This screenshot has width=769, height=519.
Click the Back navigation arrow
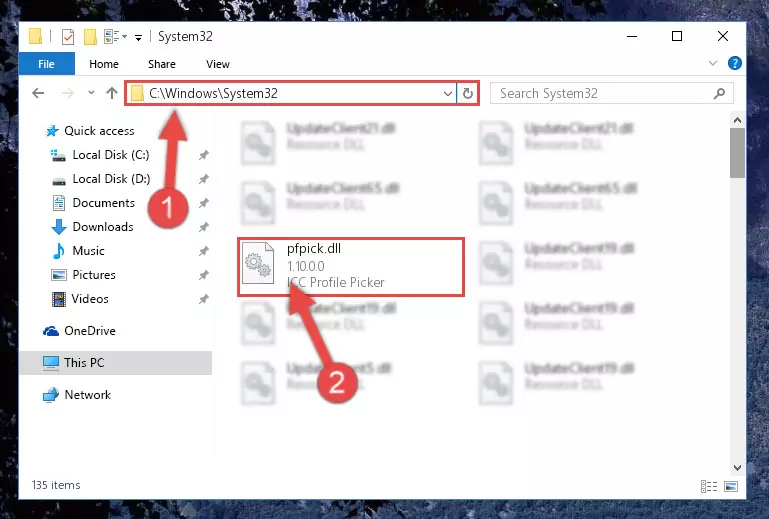[38, 93]
